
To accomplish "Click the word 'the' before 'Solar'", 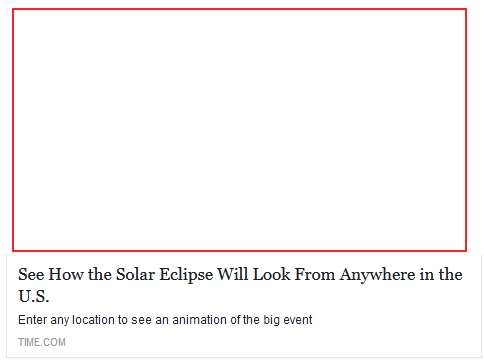I will (x=100, y=275).
